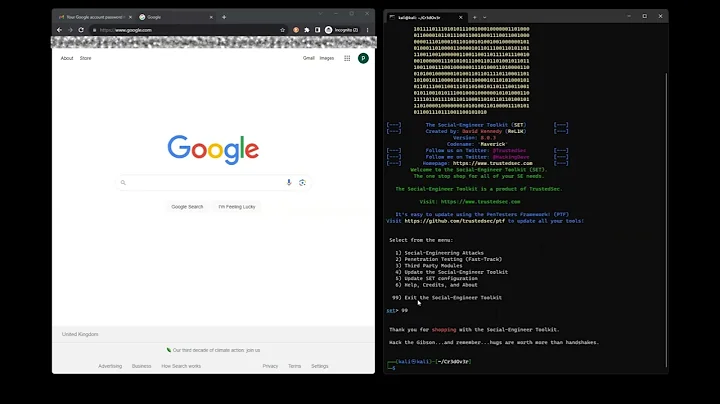Image resolution: width=720 pixels, height=404 pixels.
Task: Open the Business footer link
Action: pyautogui.click(x=141, y=366)
